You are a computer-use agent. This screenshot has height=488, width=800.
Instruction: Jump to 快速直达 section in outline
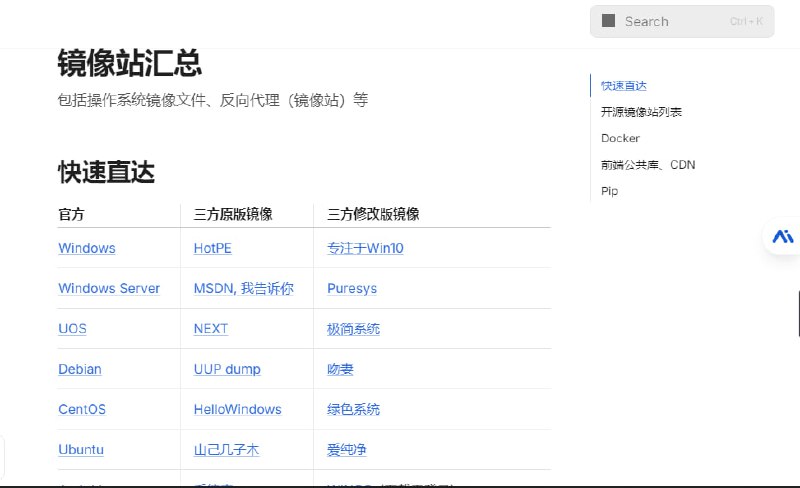623,86
